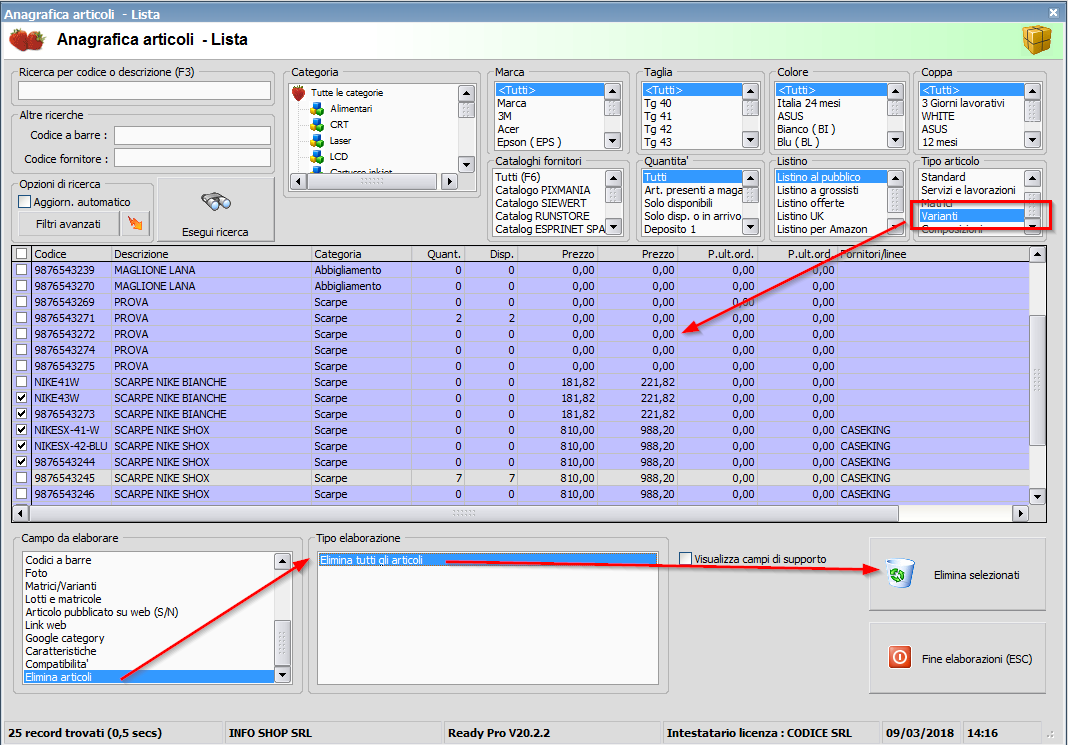Toggle the select-all checkbox in the table header
The width and height of the screenshot is (1068, 745).
coord(22,254)
